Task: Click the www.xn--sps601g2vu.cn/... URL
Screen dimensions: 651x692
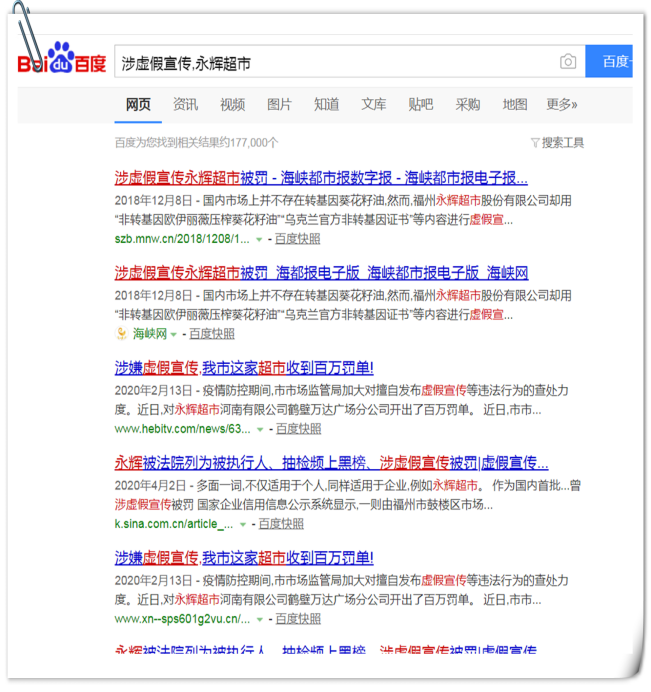Action: coord(182,619)
